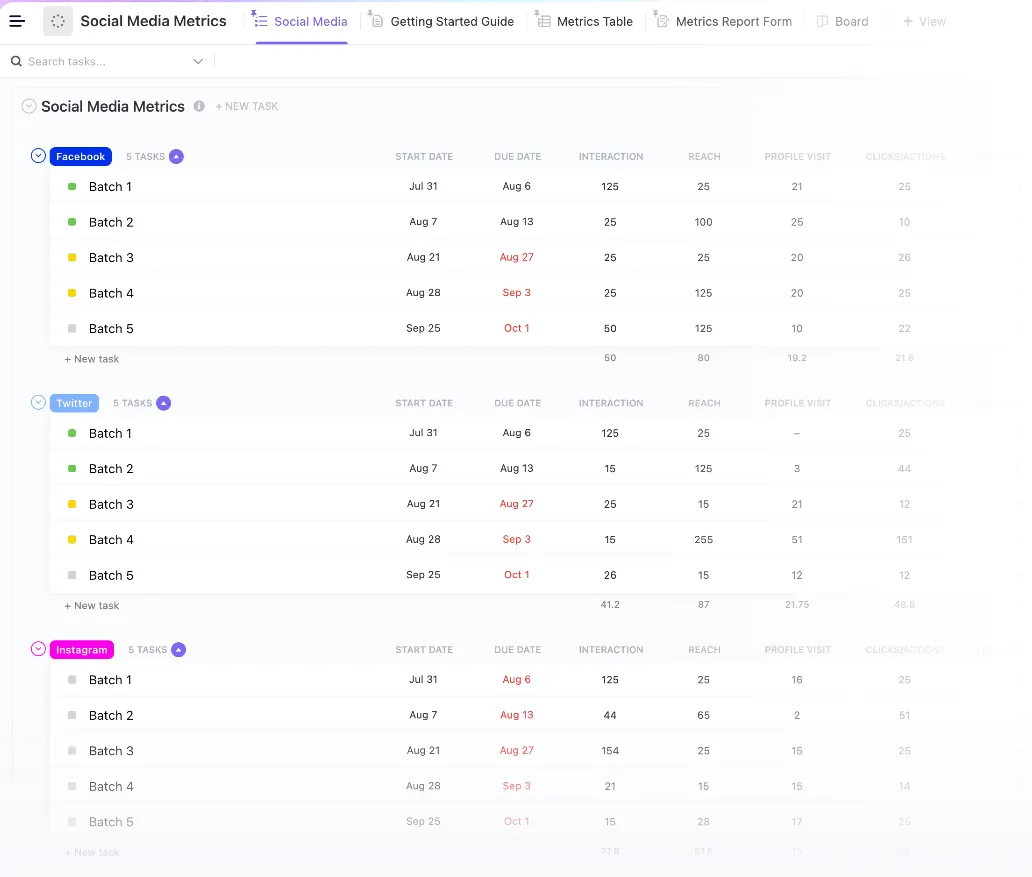Toggle green status of Facebook Batch 1
This screenshot has height=877, width=1032.
pyautogui.click(x=72, y=186)
